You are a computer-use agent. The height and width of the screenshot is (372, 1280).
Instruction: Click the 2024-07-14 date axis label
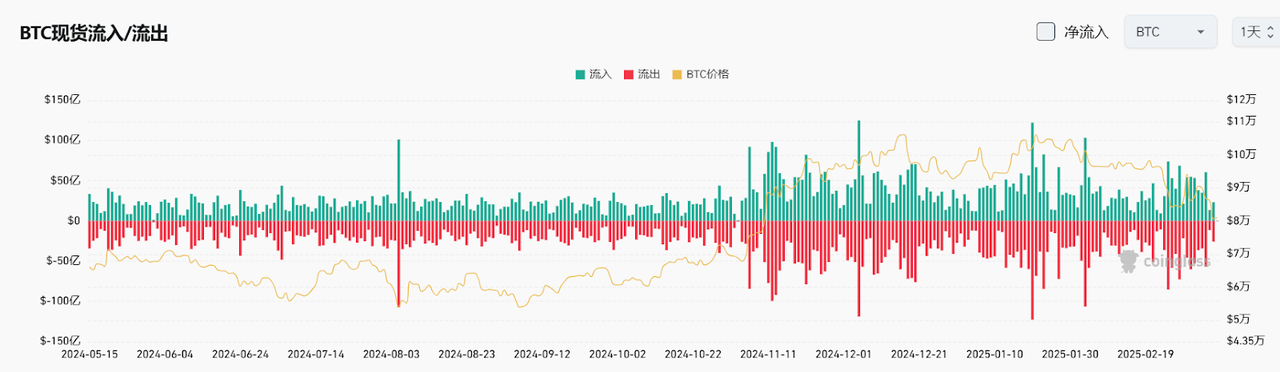tap(316, 354)
